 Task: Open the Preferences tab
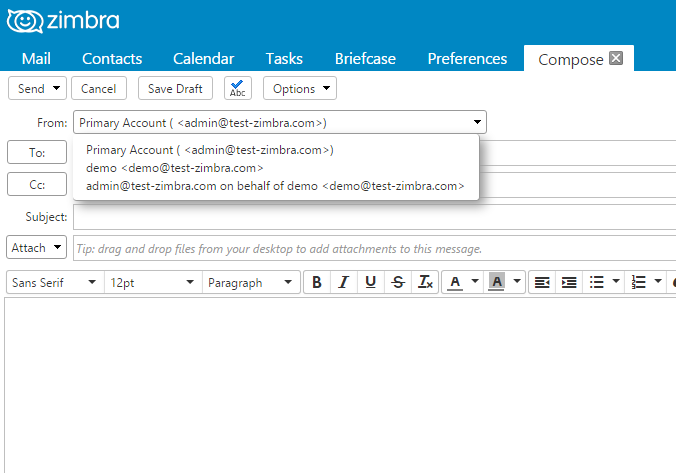tap(467, 59)
